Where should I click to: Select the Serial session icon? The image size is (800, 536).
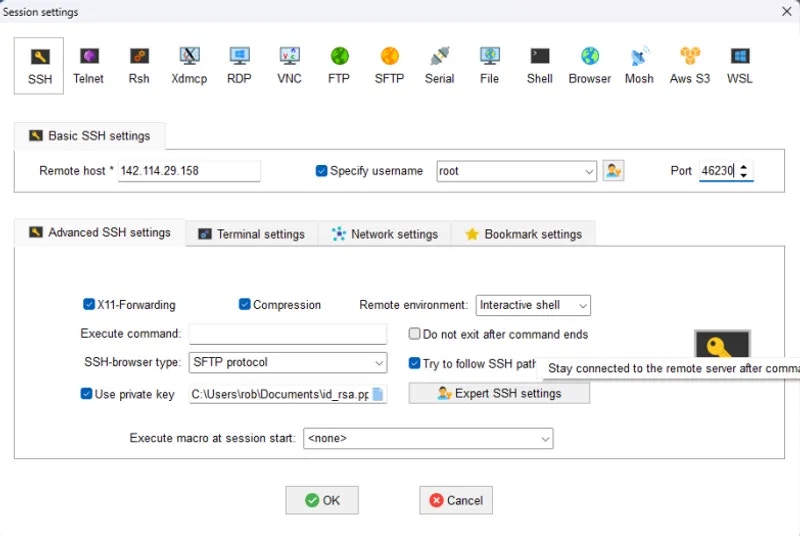[x=439, y=66]
